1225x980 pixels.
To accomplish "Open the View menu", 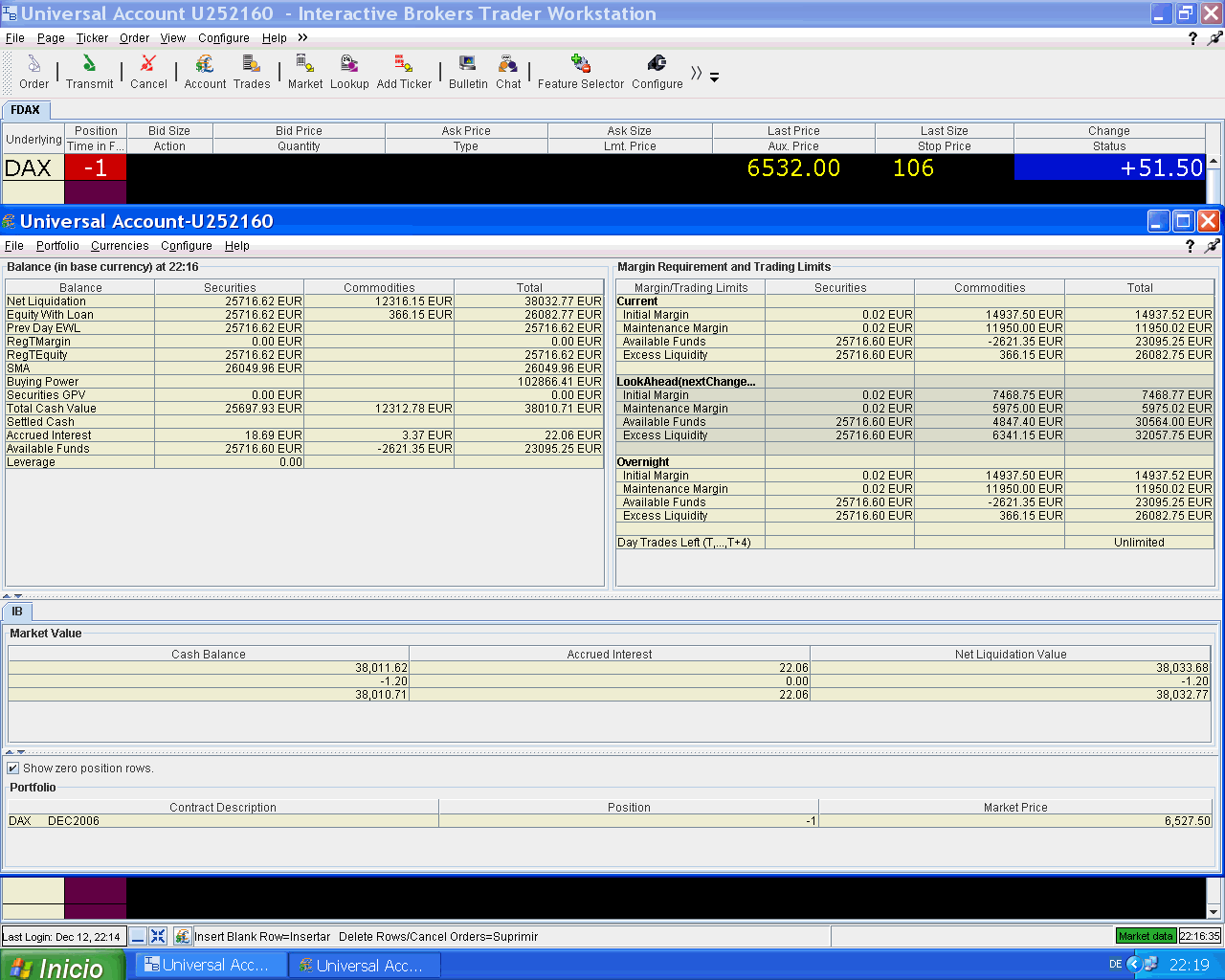I will (173, 38).
